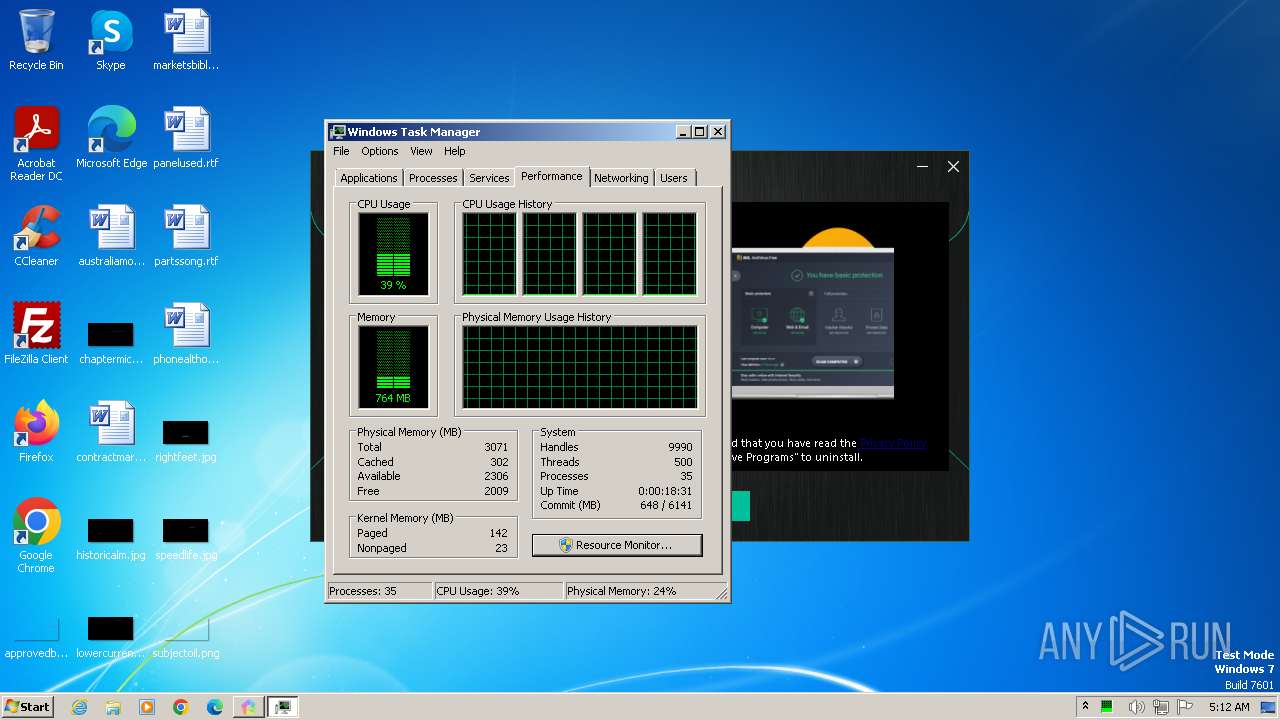The width and height of the screenshot is (1280, 720).
Task: Minimize the uninstaller window
Action: click(x=922, y=167)
